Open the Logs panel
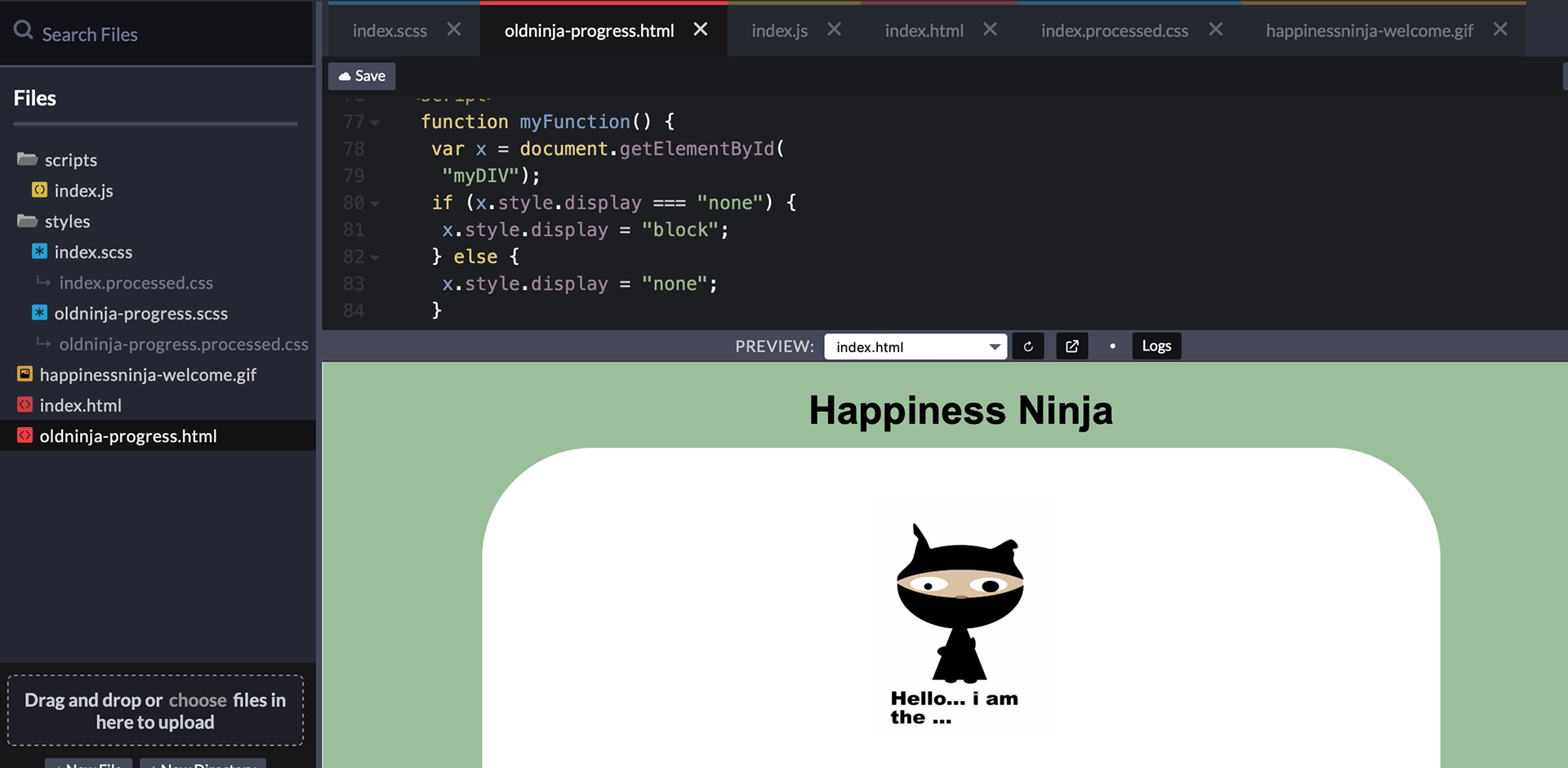1568x768 pixels. pos(1156,346)
